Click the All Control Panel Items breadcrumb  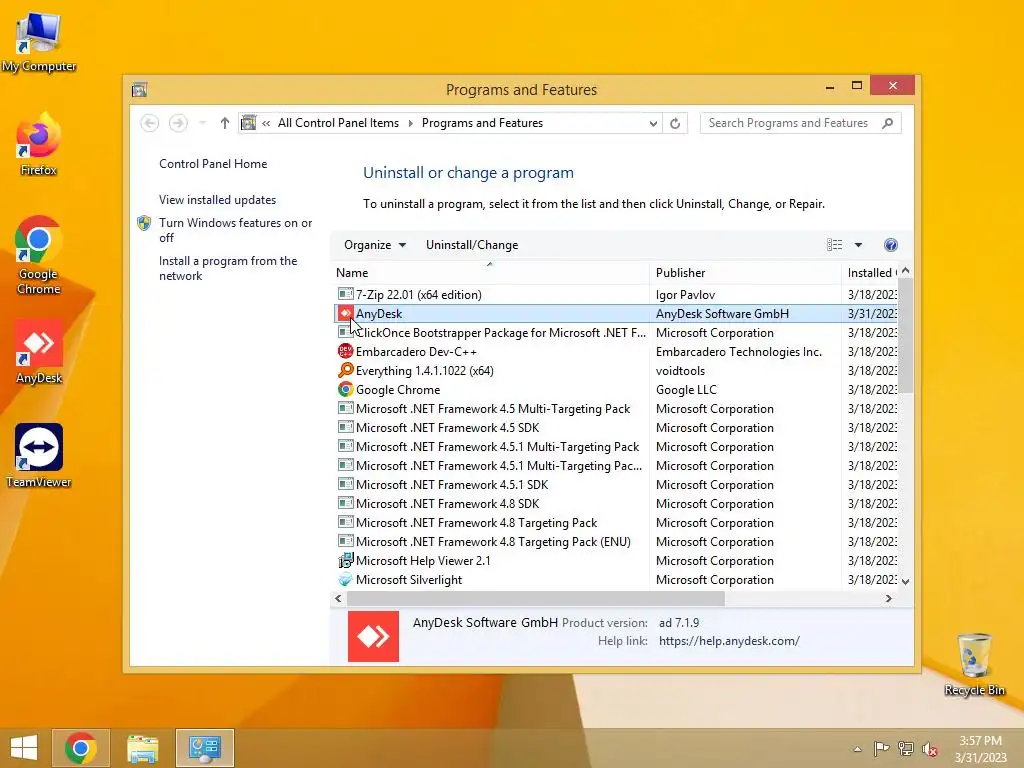(338, 123)
